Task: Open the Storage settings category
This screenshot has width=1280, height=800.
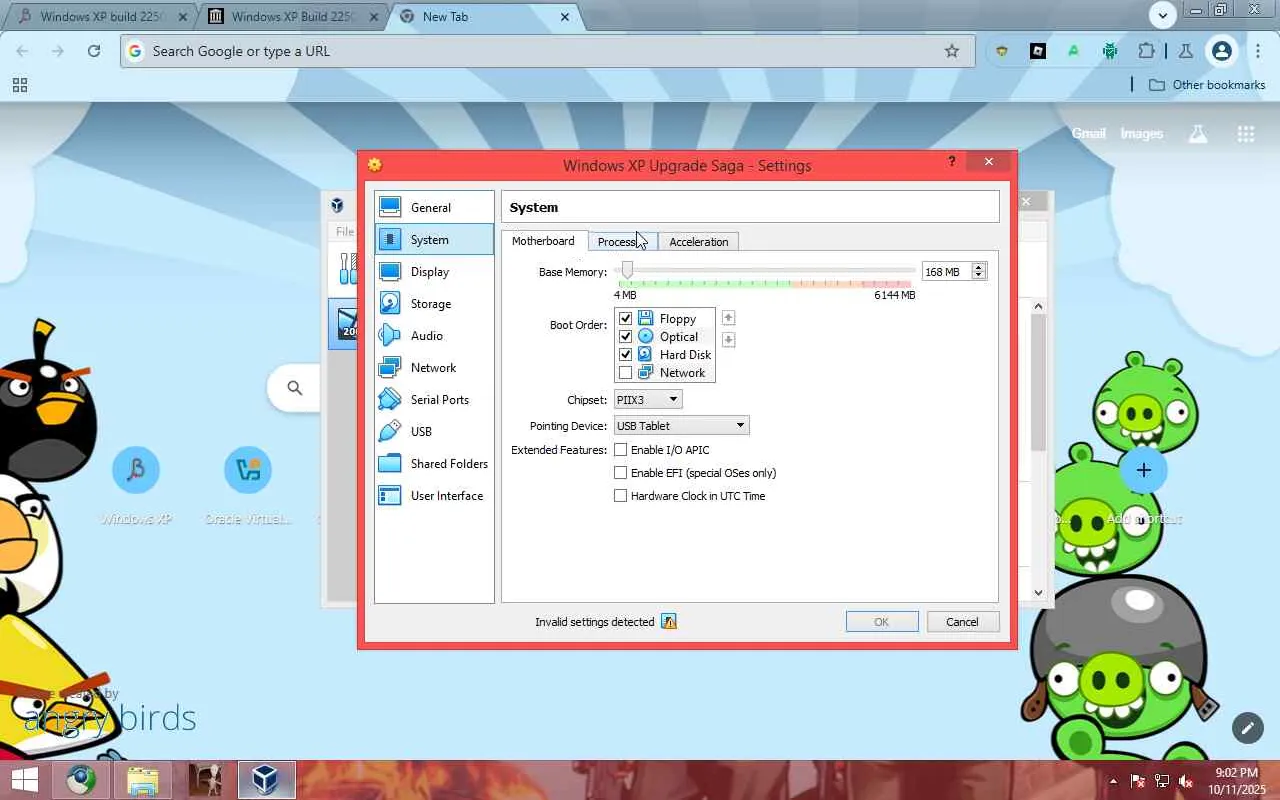Action: [x=434, y=304]
